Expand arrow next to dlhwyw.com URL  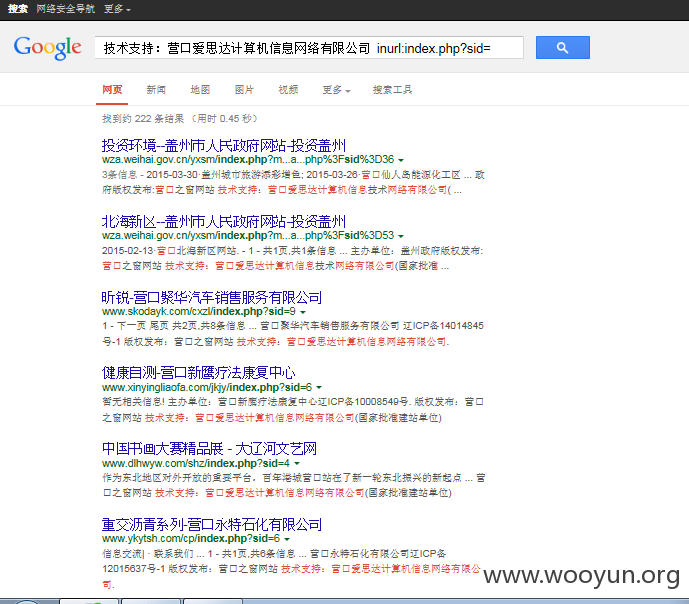(297, 464)
